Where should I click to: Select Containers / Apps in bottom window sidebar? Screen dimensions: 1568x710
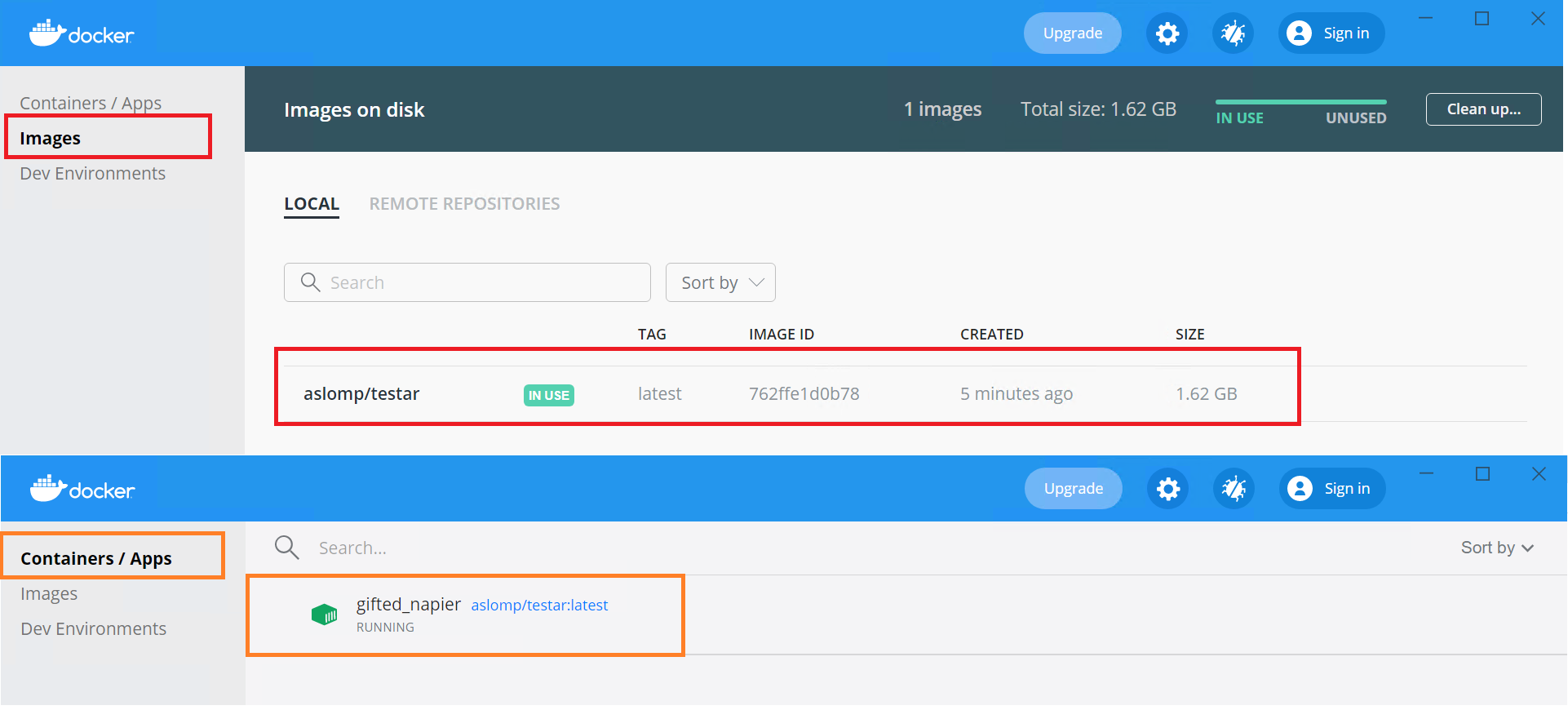(96, 558)
